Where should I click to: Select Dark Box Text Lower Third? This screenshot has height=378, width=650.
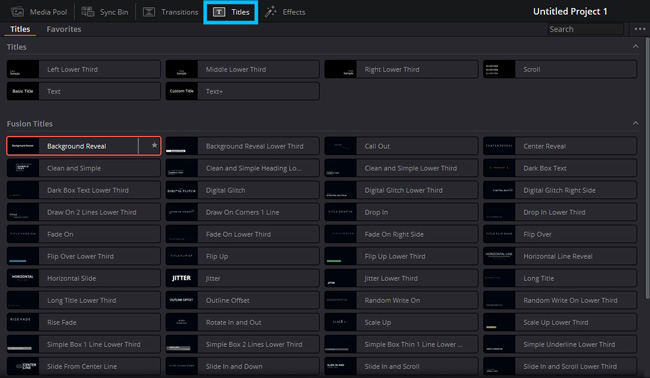pyautogui.click(x=84, y=190)
